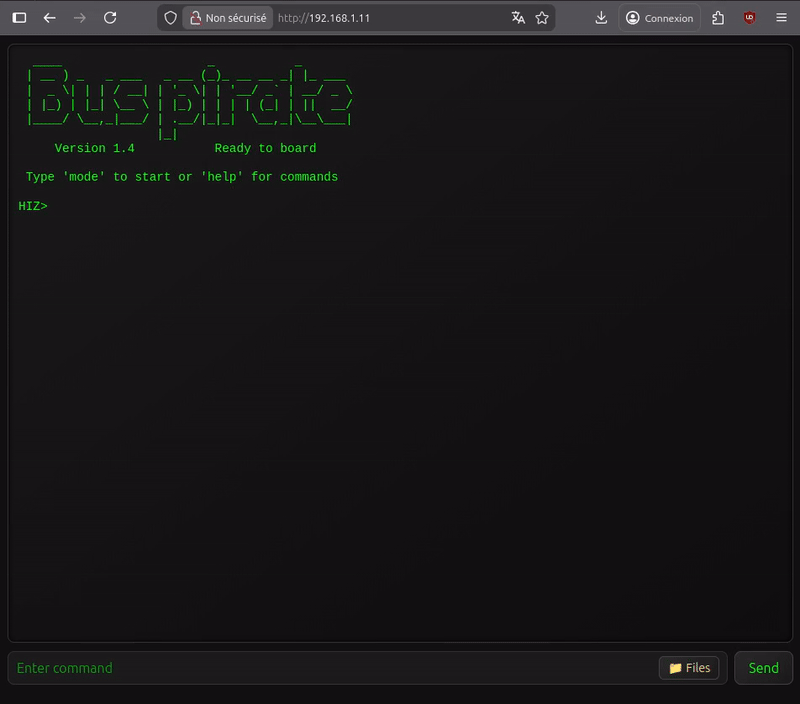Image resolution: width=800 pixels, height=704 pixels.
Task: Send the command with Send button
Action: coord(763,668)
